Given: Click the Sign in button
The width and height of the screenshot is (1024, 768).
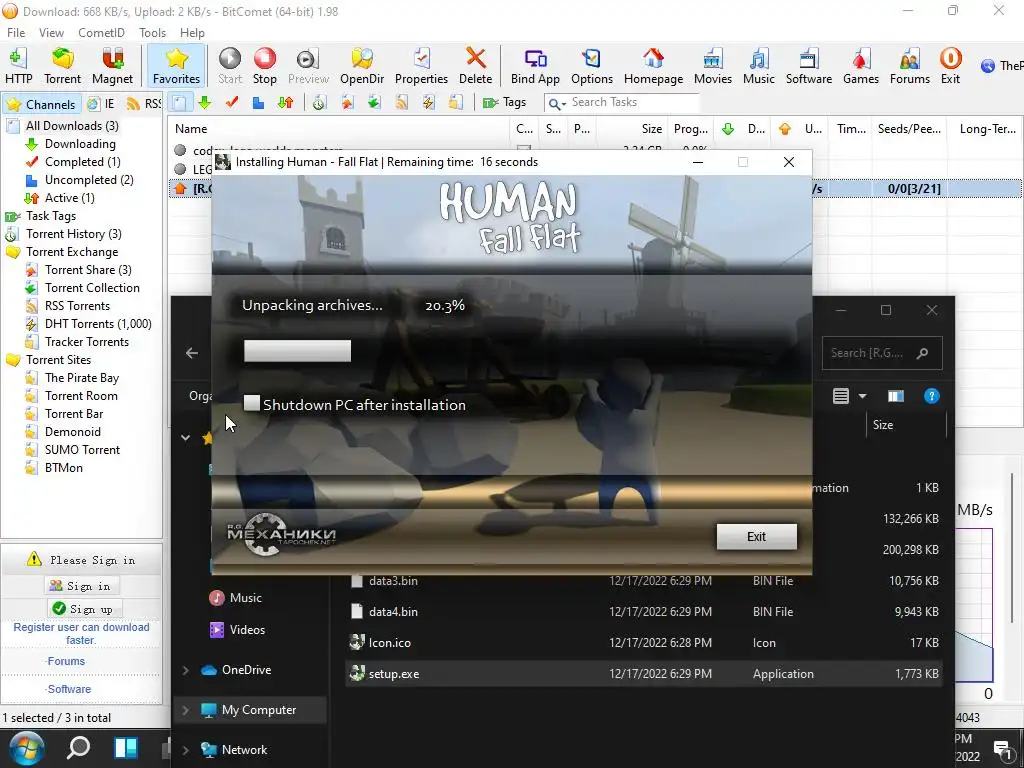Looking at the screenshot, I should [x=82, y=586].
